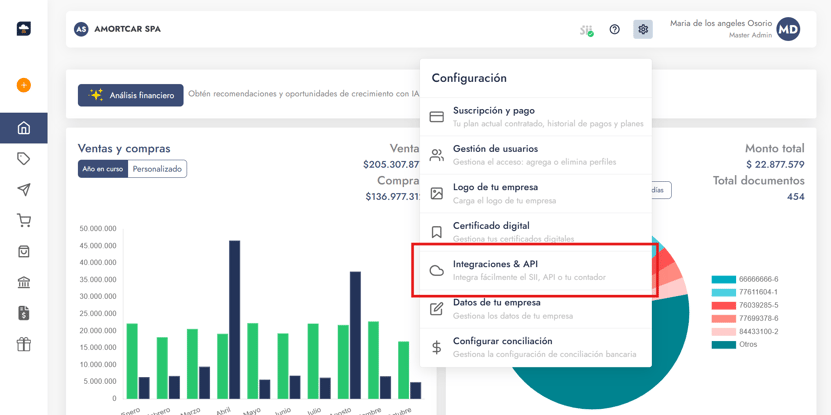The height and width of the screenshot is (415, 831).
Task: Open the help question mark icon
Action: pos(614,30)
